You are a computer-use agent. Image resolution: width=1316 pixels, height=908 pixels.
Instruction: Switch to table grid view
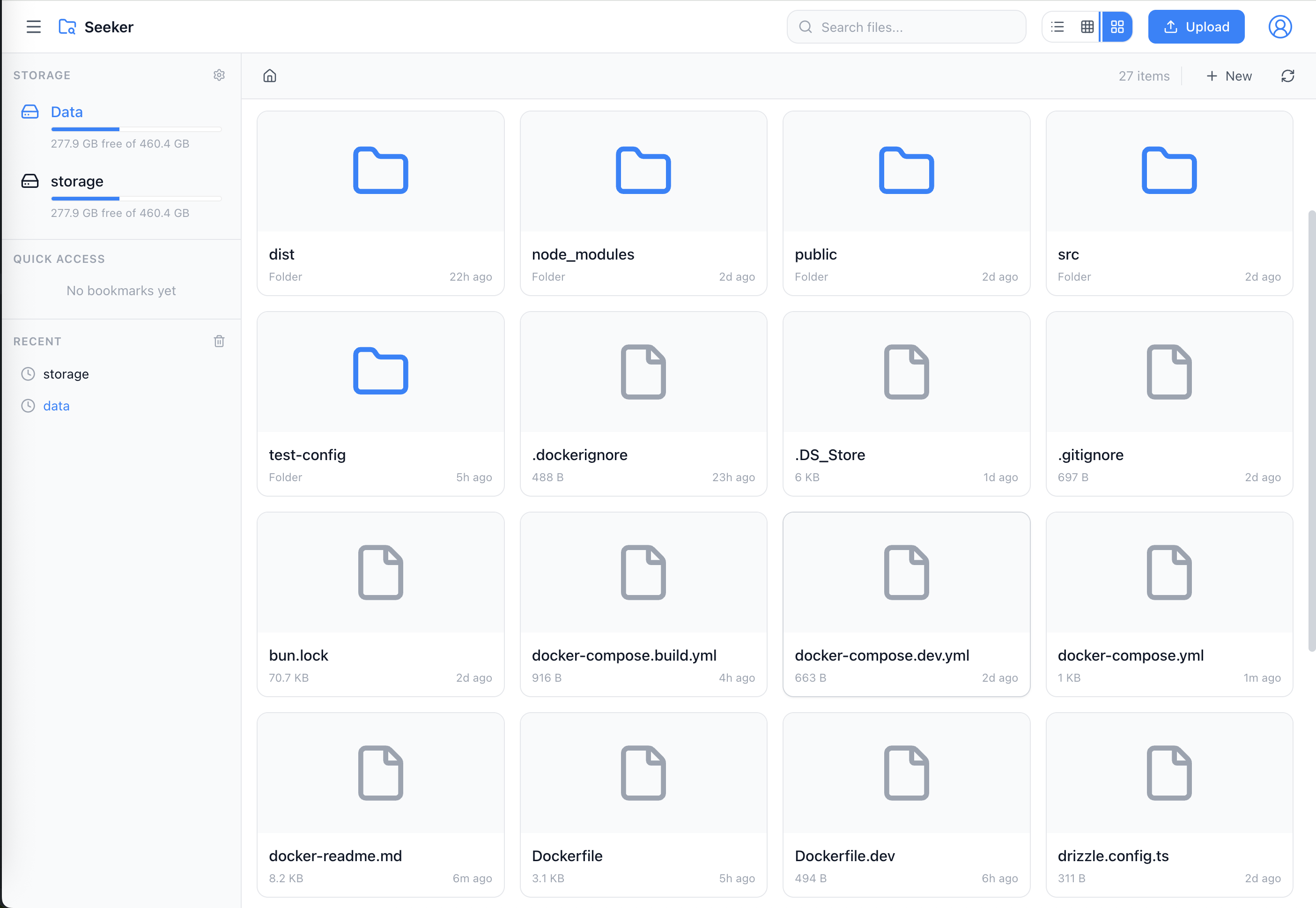coord(1087,27)
